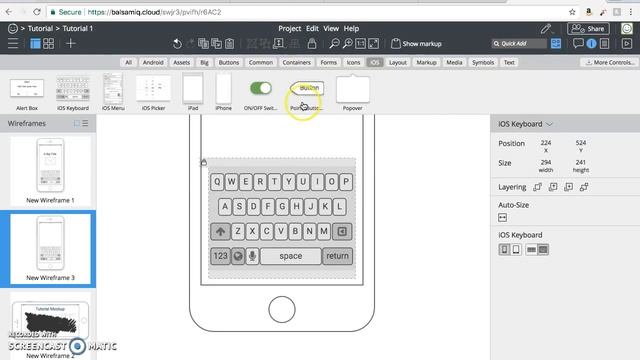Screen dimensions: 640x360
Task: Zoom out with the minus magnifier
Action: click(334, 44)
